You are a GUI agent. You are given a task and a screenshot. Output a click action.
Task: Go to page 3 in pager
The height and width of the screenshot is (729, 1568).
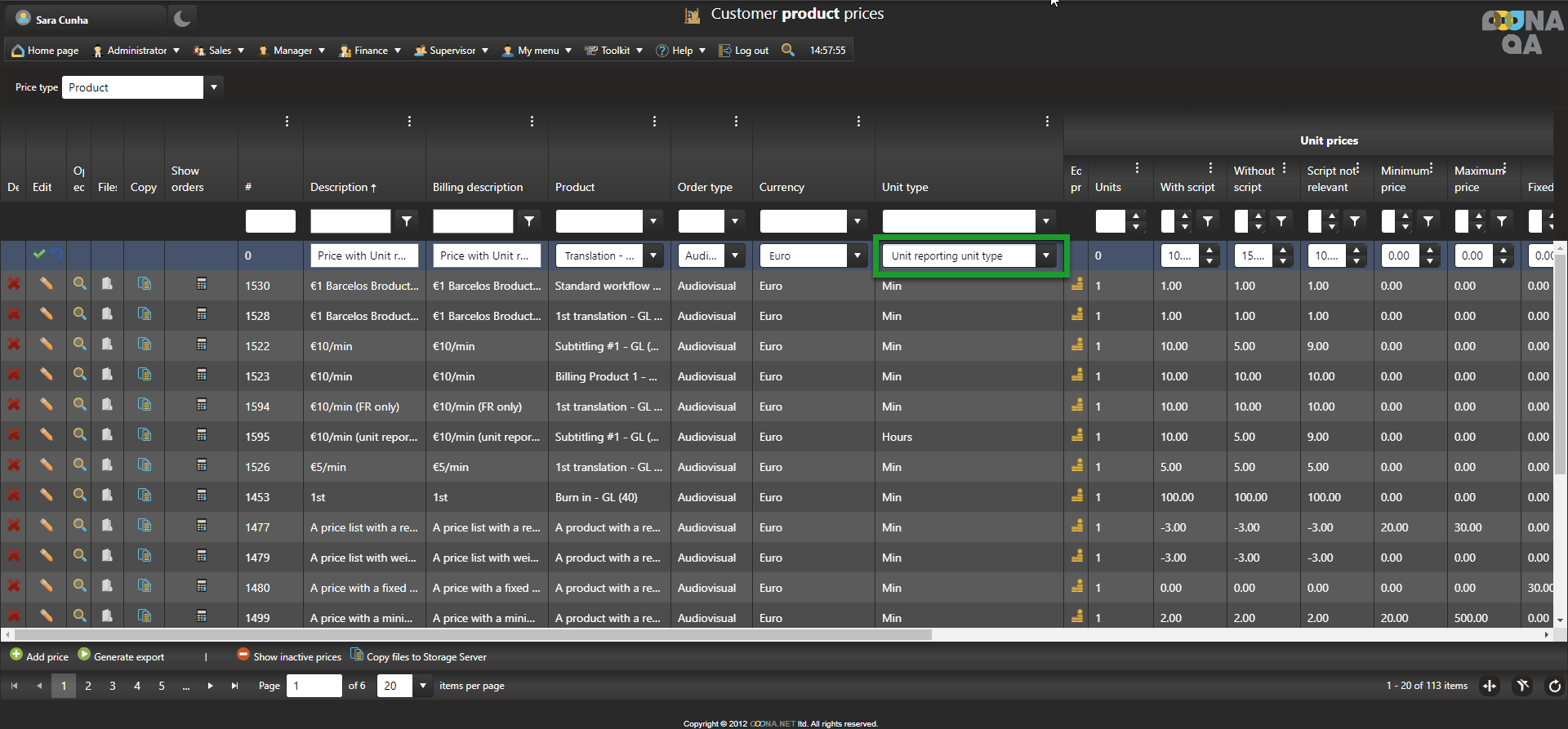113,686
